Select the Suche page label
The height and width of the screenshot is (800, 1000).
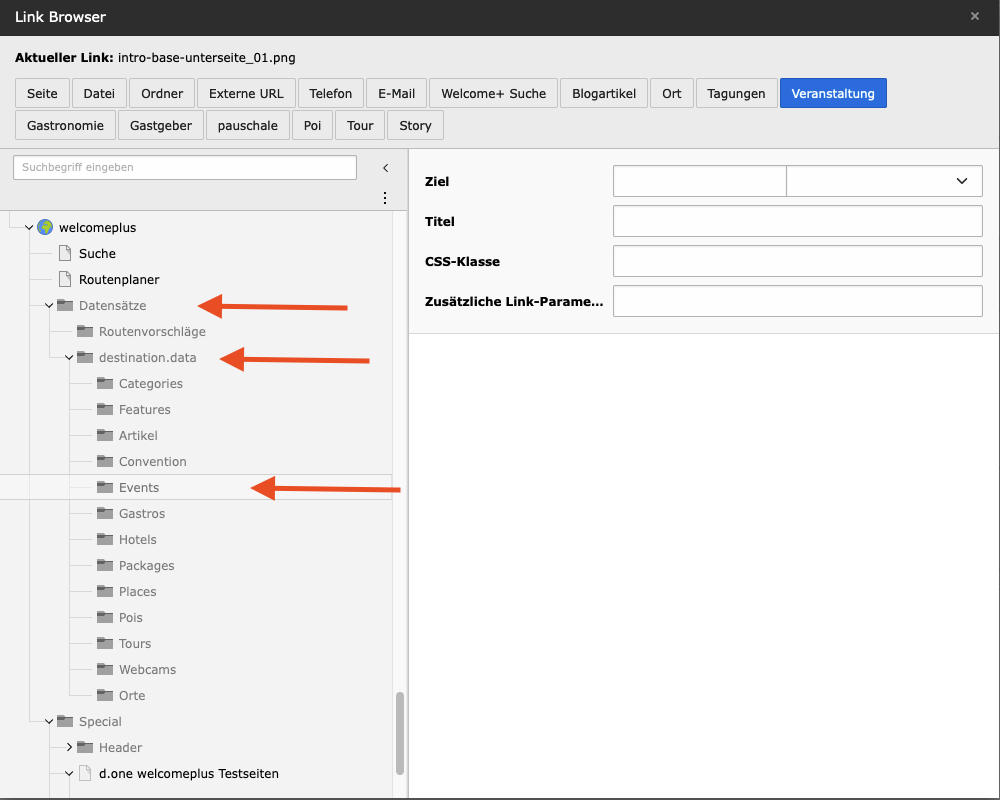point(97,253)
